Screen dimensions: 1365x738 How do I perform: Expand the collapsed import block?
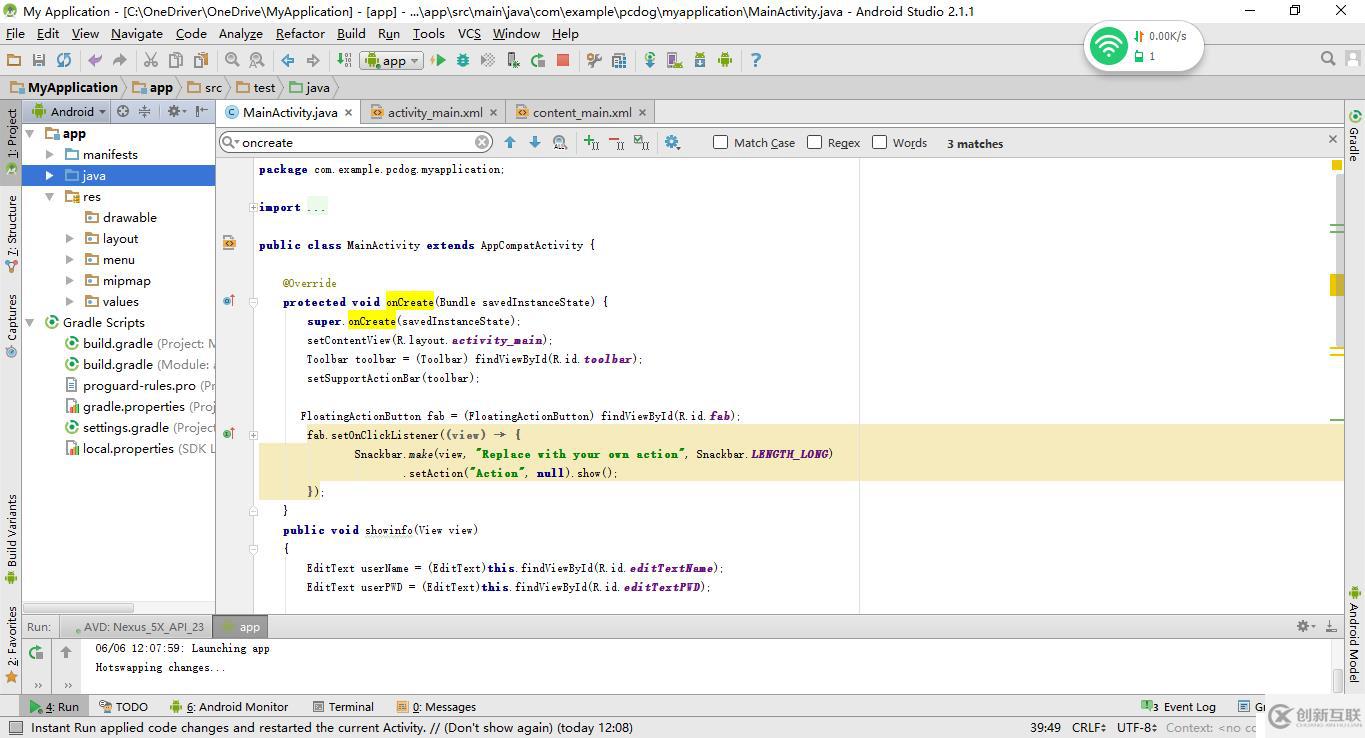coord(253,207)
